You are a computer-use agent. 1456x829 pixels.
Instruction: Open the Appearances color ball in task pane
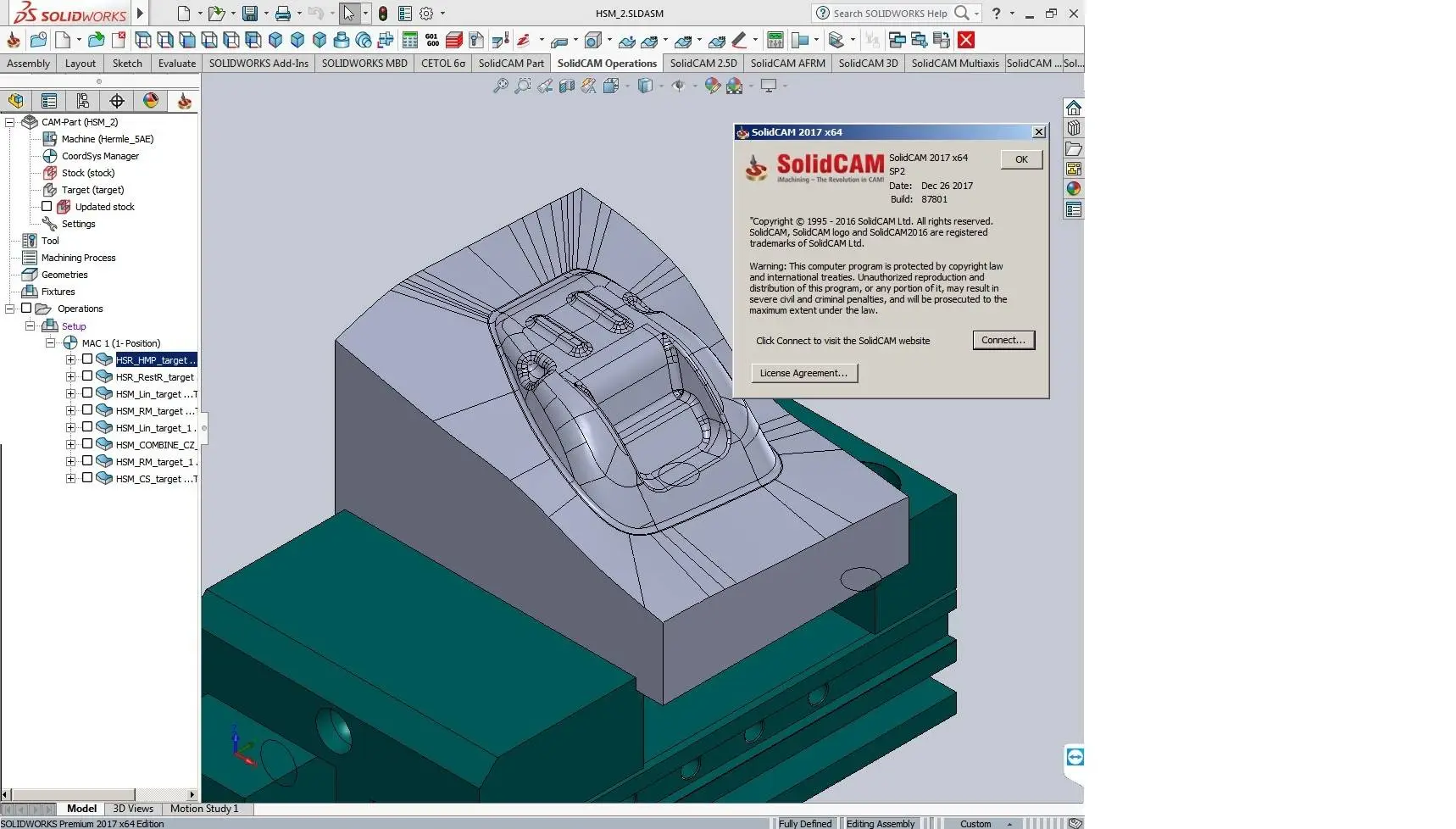tap(1074, 189)
